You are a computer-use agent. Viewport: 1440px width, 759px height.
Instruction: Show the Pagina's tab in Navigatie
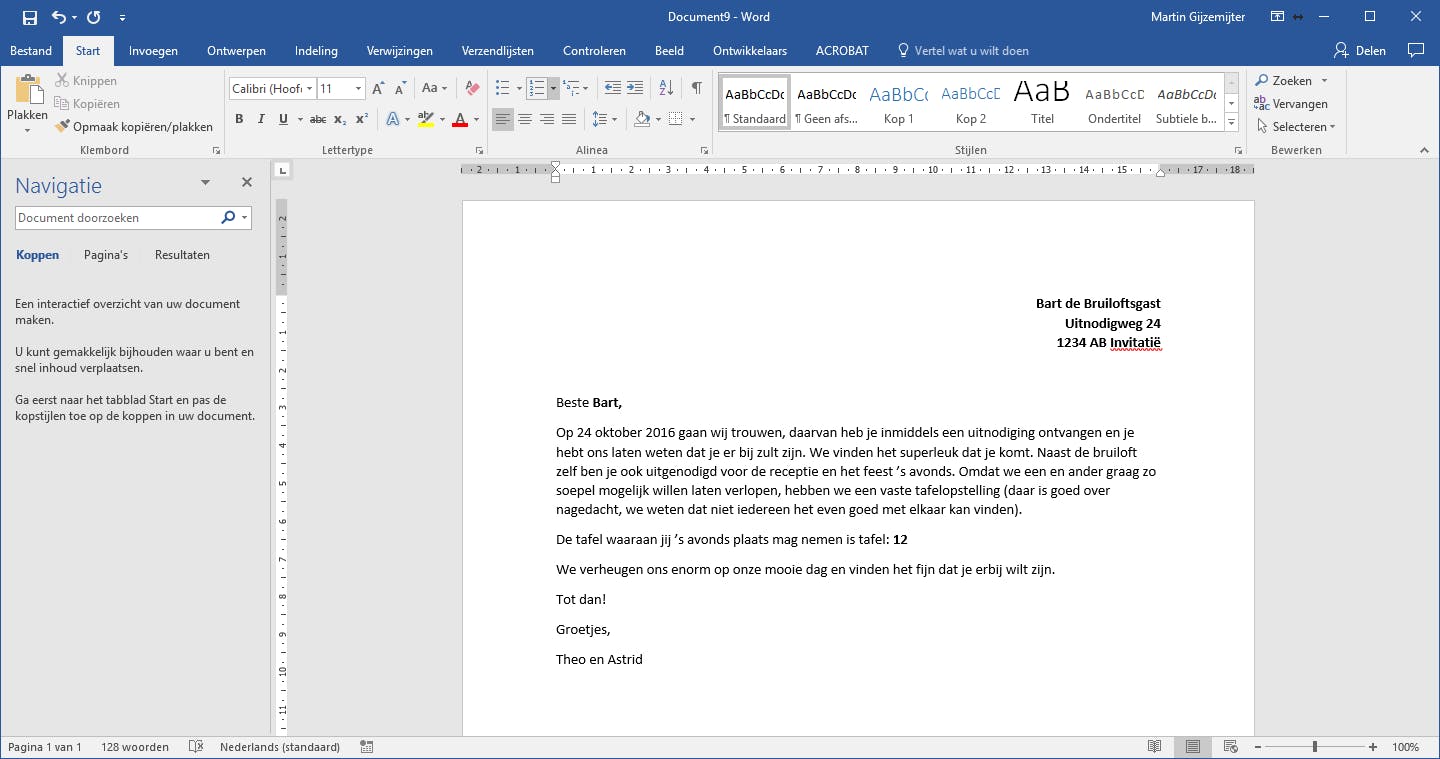pos(106,255)
